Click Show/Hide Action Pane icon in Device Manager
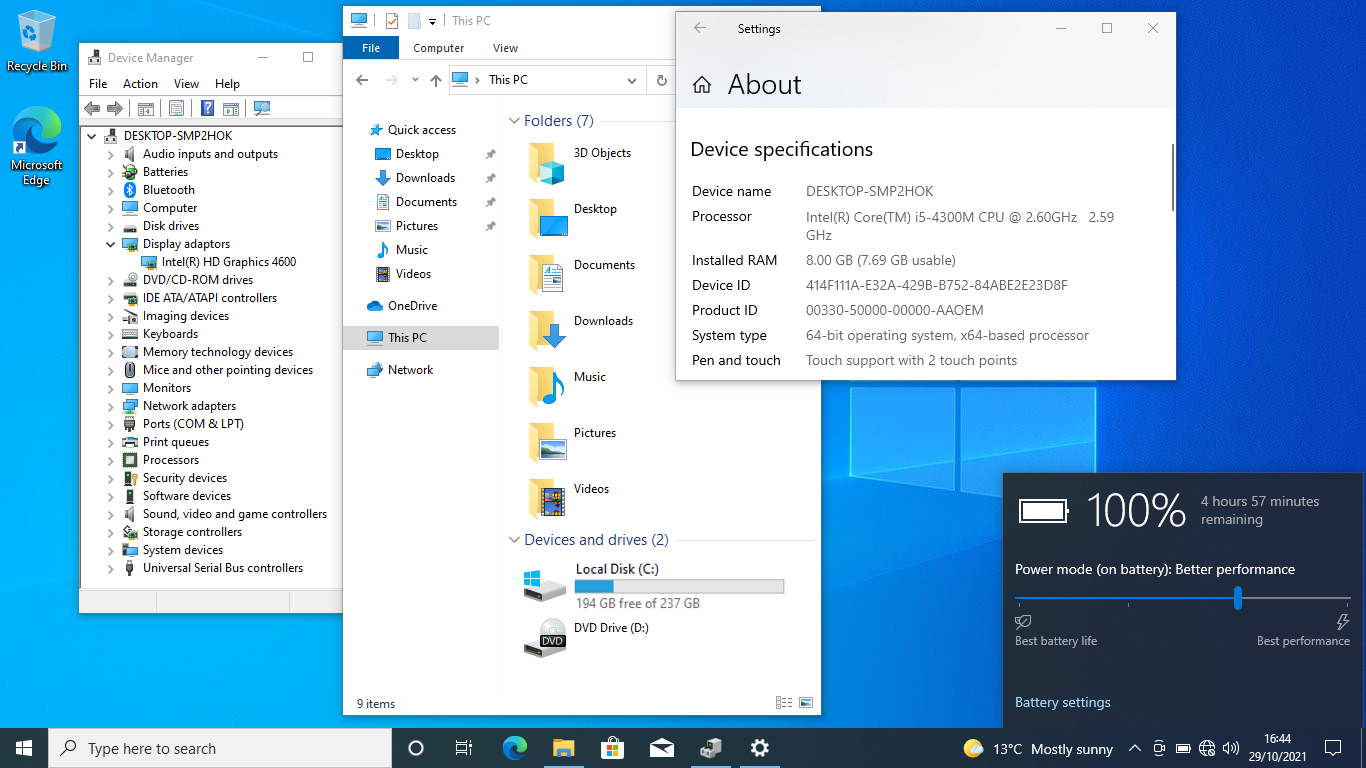The width and height of the screenshot is (1366, 768). [x=230, y=108]
